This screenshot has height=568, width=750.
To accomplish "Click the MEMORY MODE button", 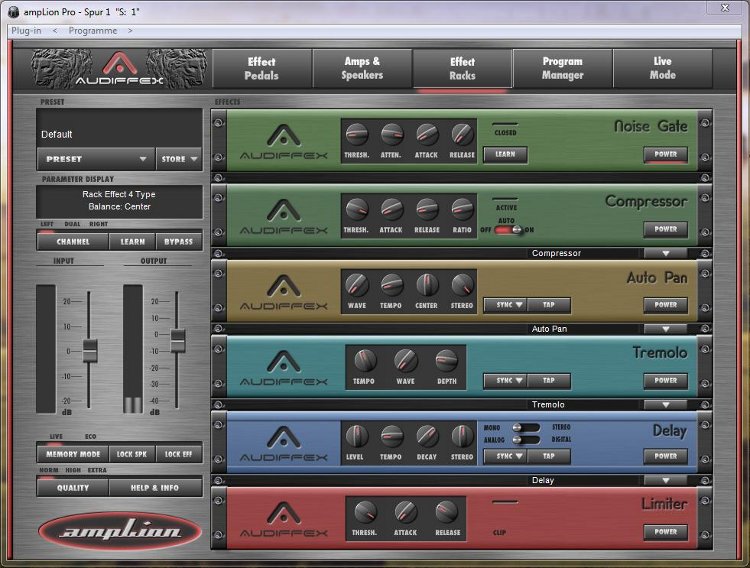I will [73, 454].
